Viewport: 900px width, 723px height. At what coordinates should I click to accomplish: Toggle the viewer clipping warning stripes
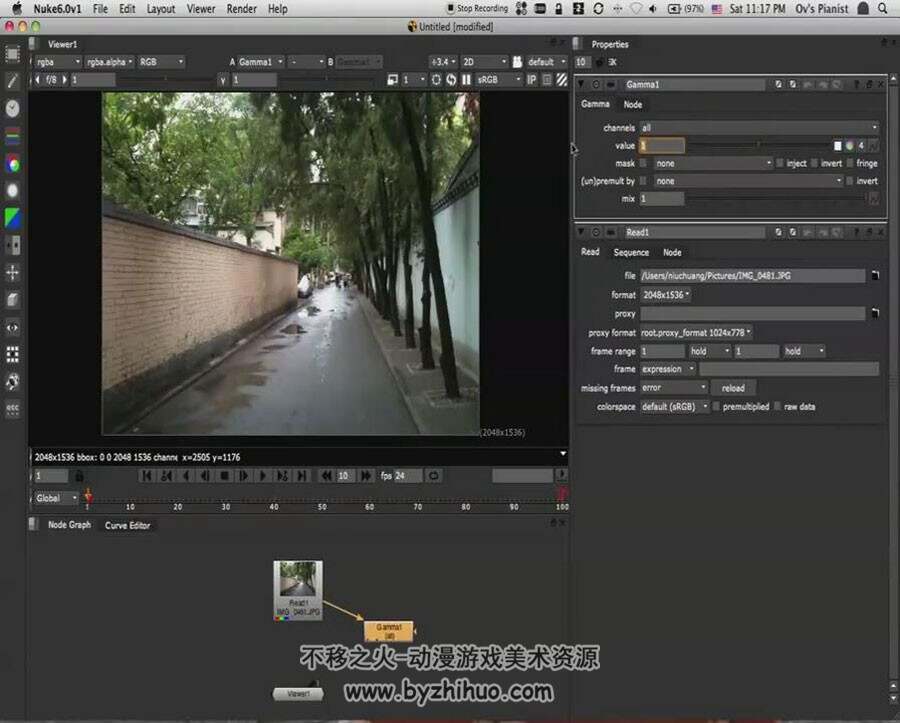(x=562, y=79)
